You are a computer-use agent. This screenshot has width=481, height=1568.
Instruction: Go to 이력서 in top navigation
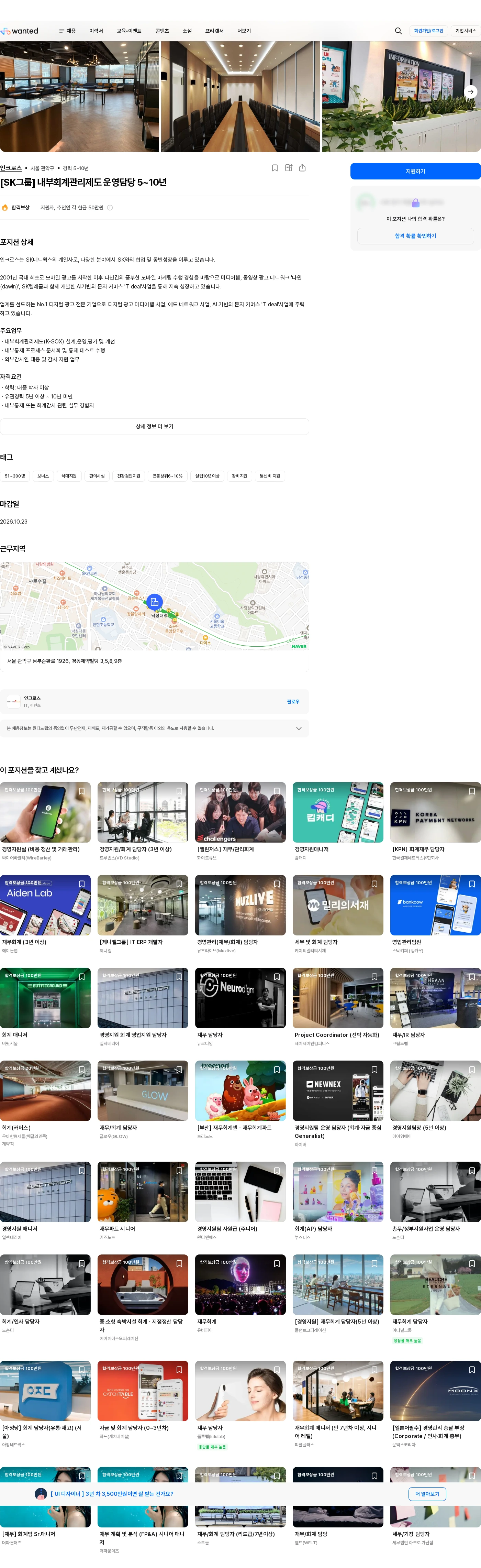pyautogui.click(x=96, y=31)
